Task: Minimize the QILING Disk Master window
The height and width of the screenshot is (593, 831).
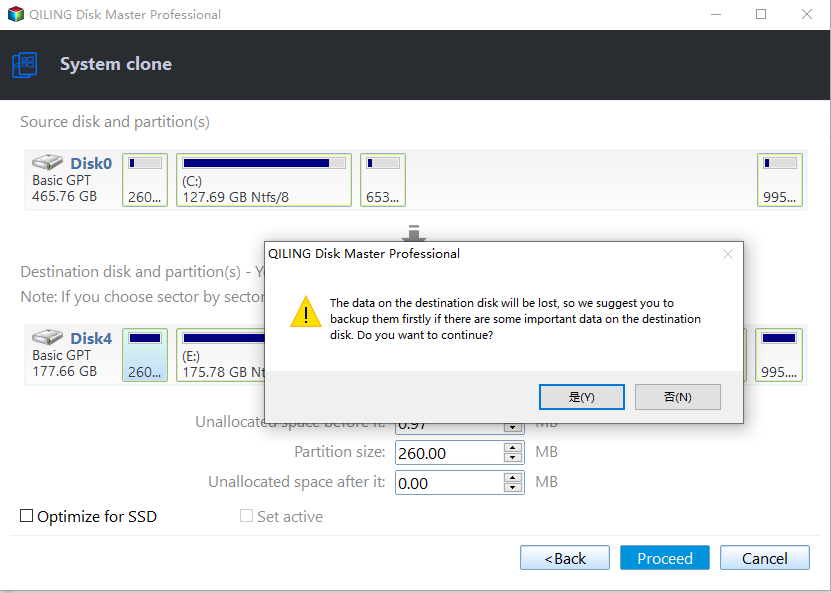Action: (x=716, y=14)
